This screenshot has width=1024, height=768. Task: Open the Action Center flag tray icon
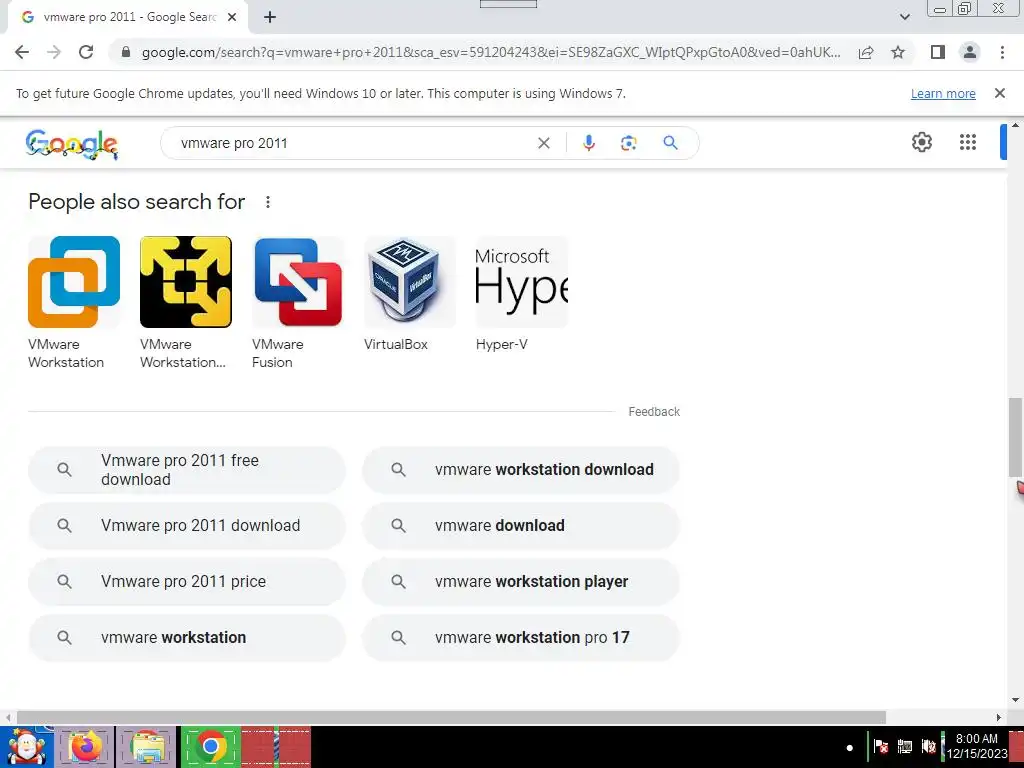880,746
